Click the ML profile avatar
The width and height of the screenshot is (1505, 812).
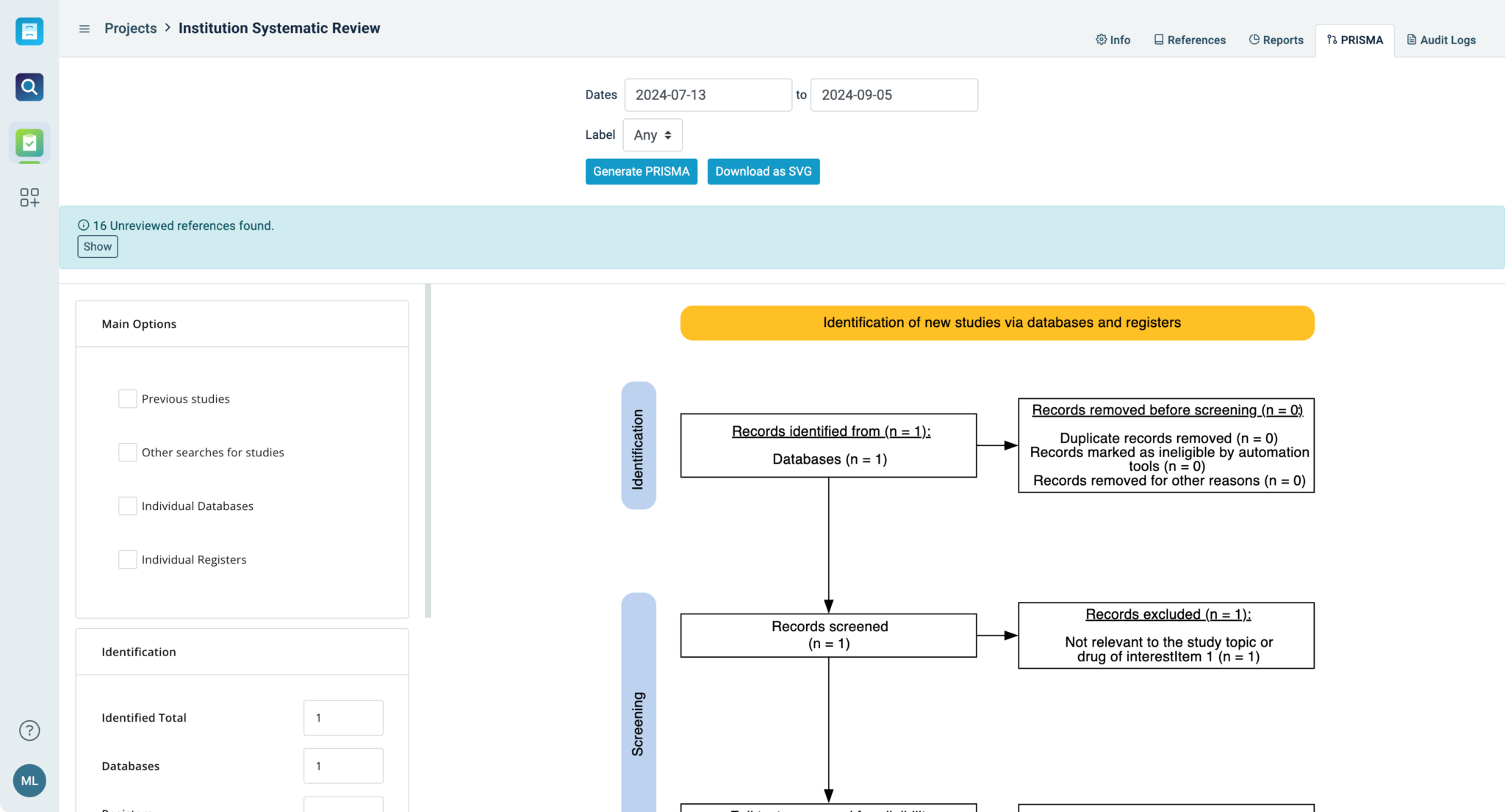29,780
